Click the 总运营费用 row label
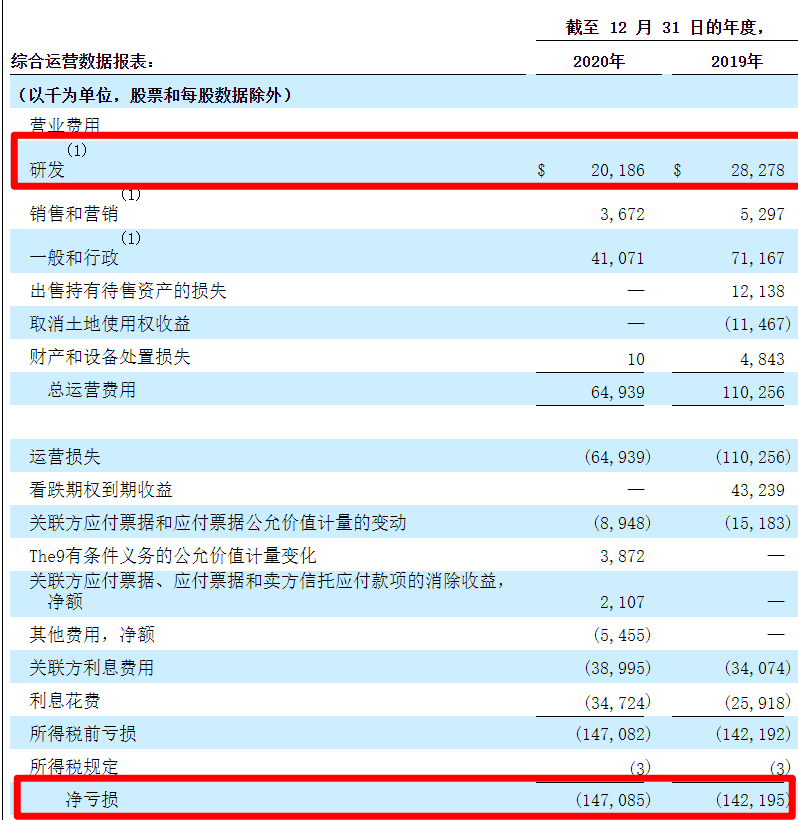 click(92, 390)
